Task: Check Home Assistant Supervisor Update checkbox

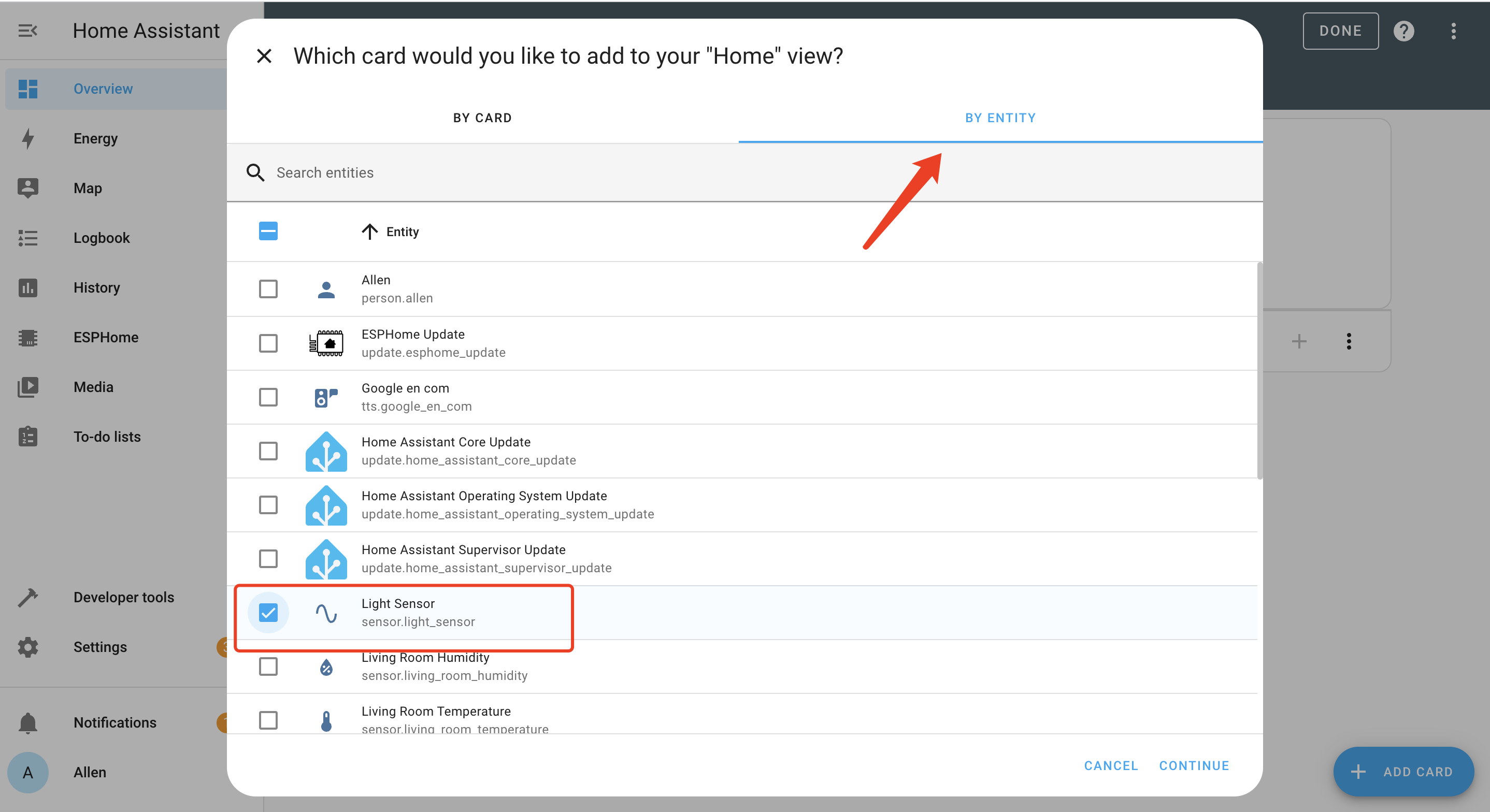Action: click(x=268, y=558)
